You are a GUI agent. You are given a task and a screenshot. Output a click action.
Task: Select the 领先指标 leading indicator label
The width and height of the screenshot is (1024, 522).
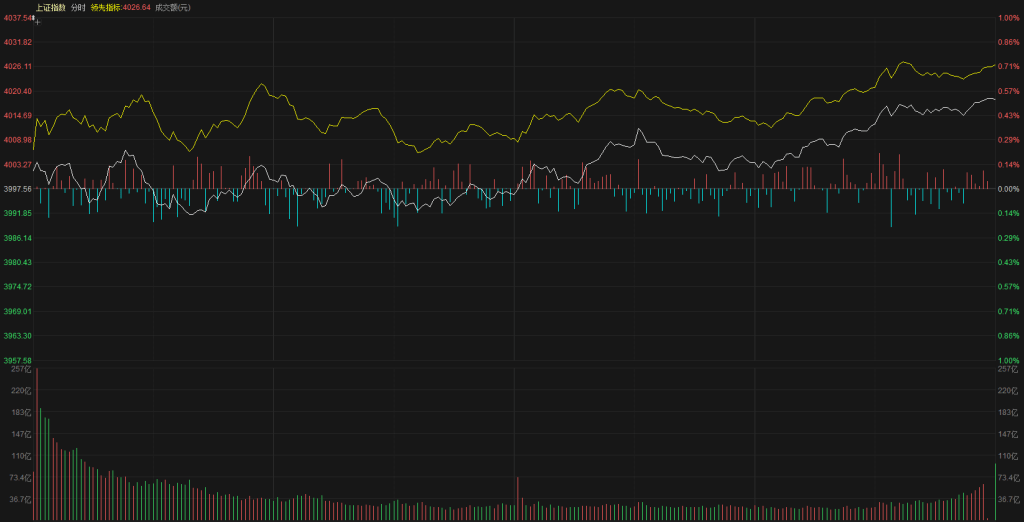(x=104, y=7)
